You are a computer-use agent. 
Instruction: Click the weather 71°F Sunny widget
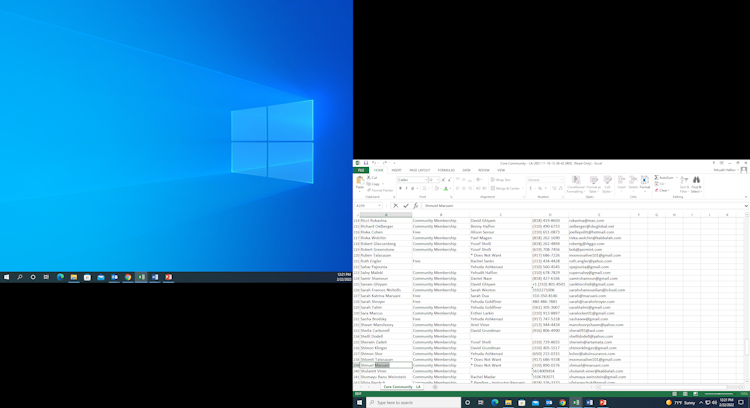pos(681,403)
